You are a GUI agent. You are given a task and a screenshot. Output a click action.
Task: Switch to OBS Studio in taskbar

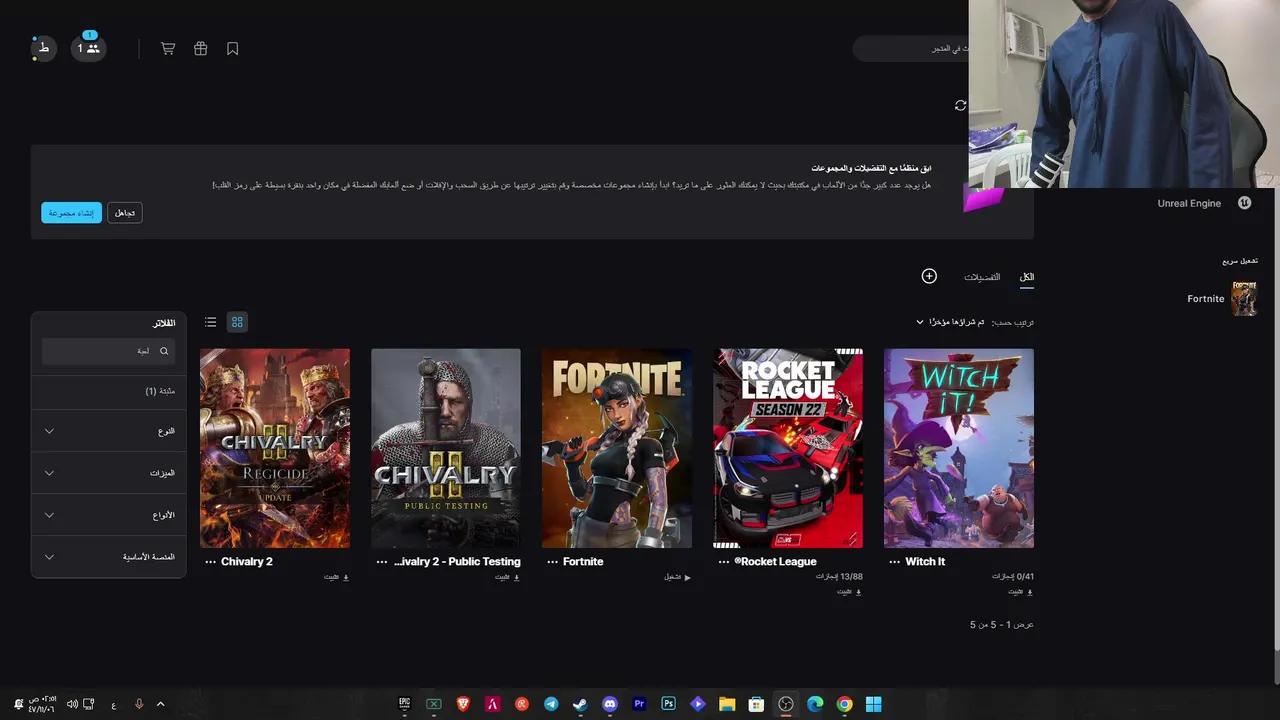point(786,704)
